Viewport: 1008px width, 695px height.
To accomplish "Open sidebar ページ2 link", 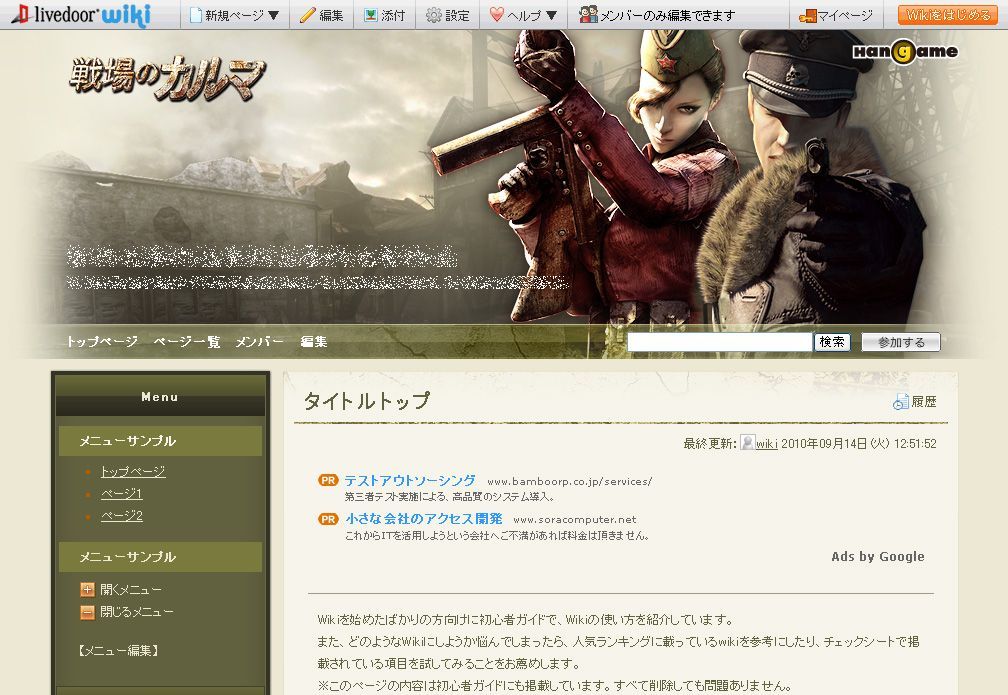I will click(122, 516).
